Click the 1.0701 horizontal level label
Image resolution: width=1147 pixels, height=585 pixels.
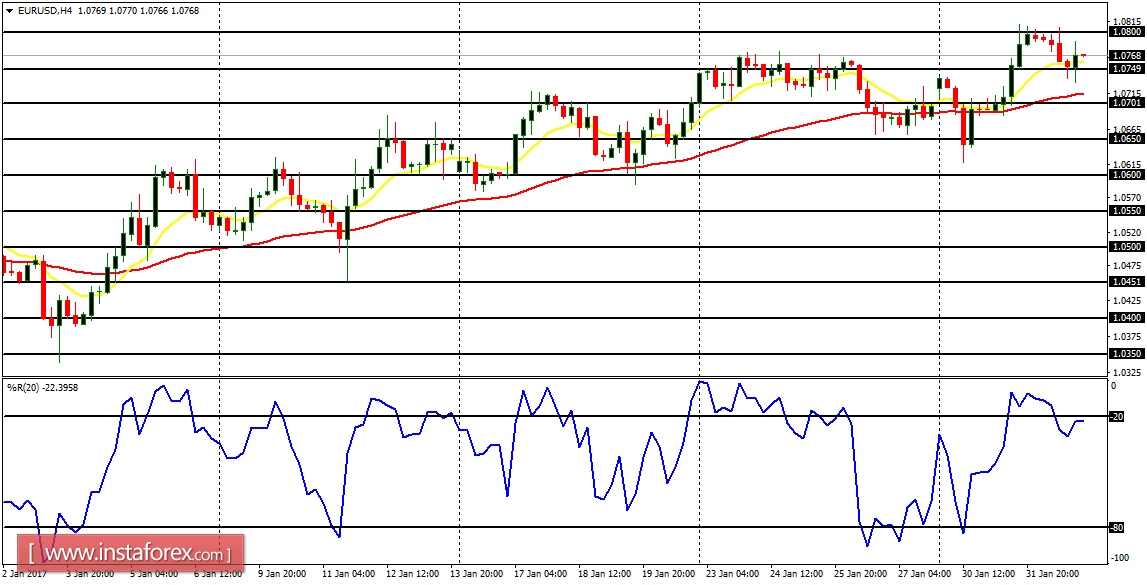[1125, 102]
